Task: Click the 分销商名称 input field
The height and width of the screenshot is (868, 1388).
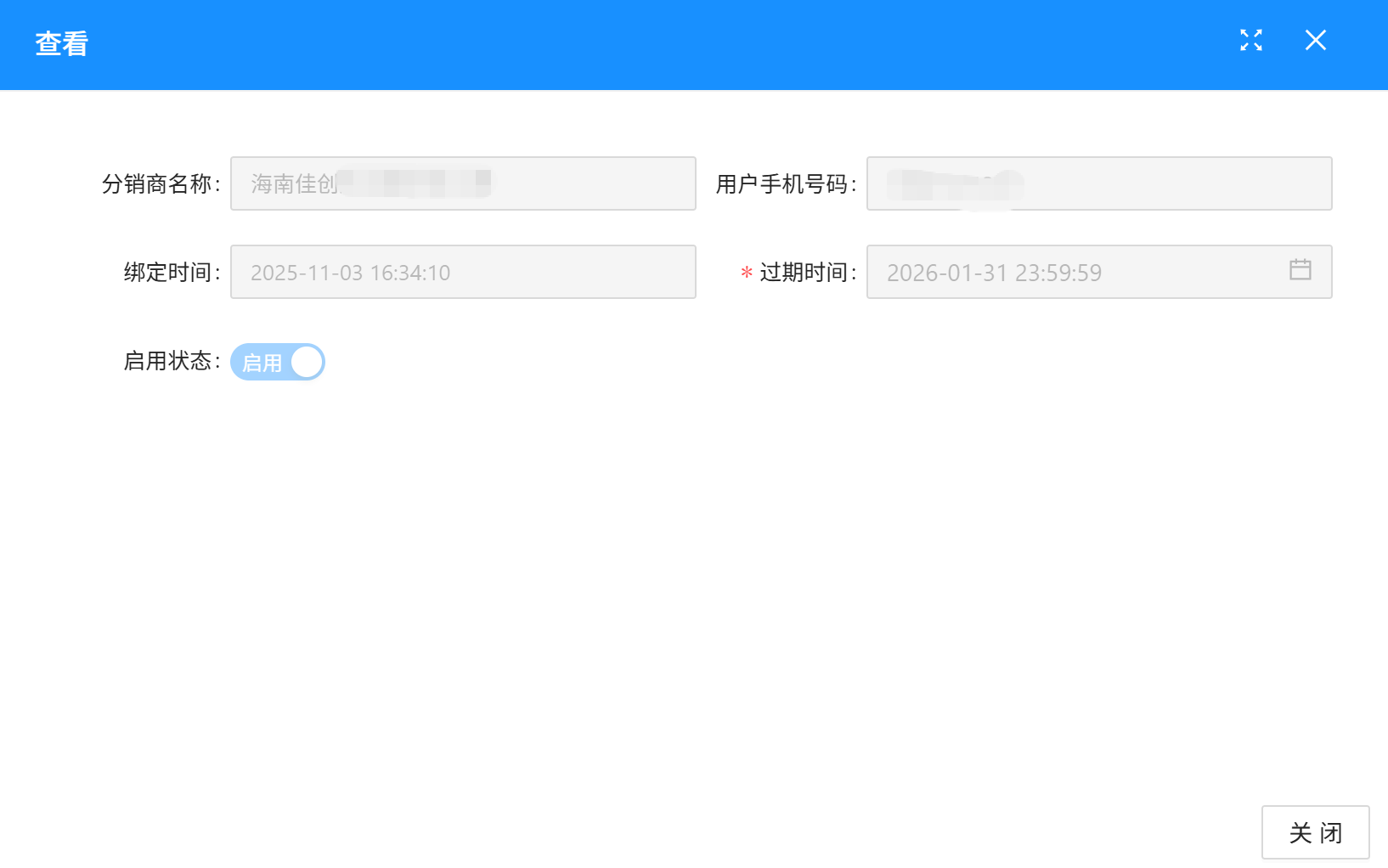Action: coord(463,183)
